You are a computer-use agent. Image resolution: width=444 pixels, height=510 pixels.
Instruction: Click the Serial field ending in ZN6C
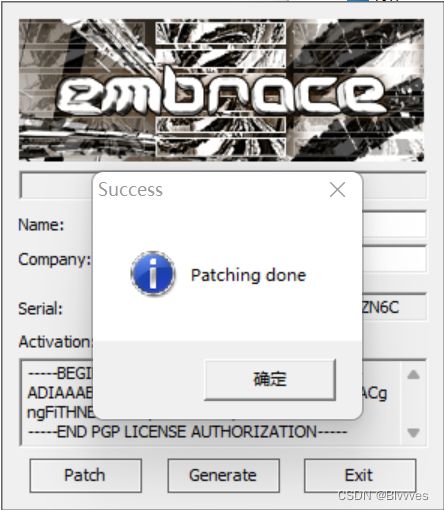pyautogui.click(x=394, y=307)
